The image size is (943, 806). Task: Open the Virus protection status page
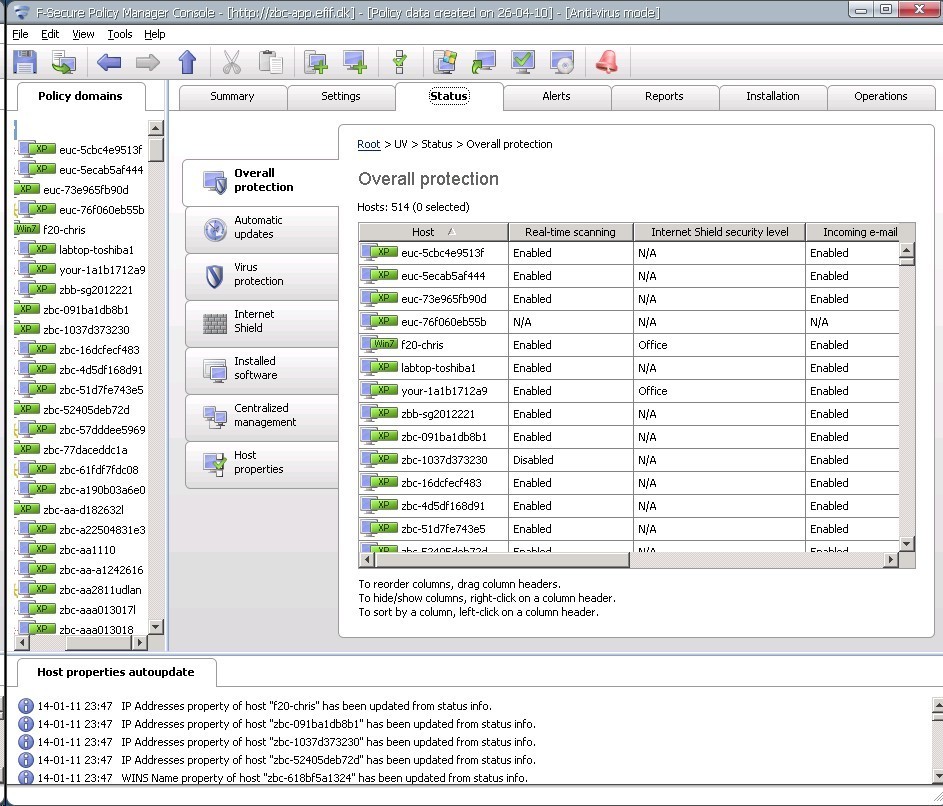click(x=260, y=275)
